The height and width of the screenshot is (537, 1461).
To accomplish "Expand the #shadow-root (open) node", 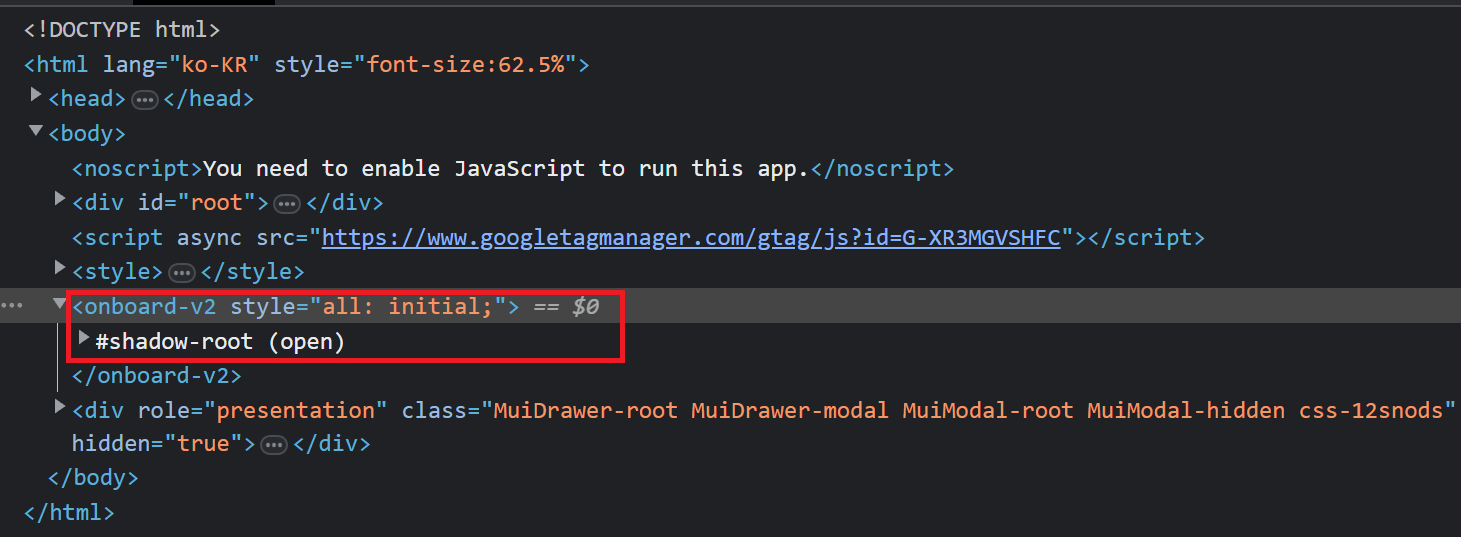I will (x=85, y=338).
